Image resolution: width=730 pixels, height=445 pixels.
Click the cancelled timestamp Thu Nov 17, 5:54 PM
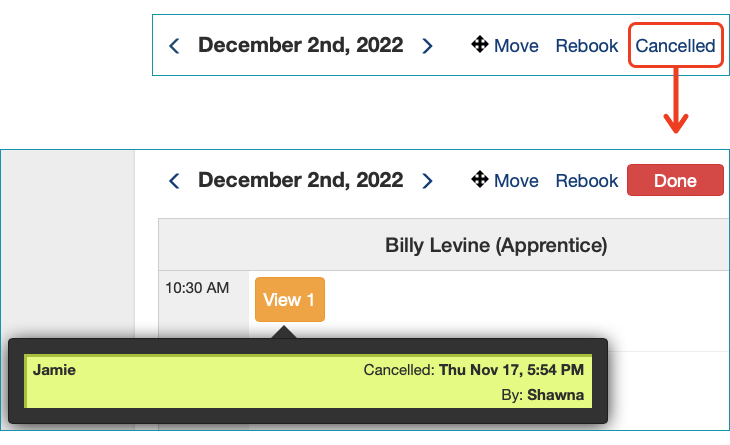(x=511, y=370)
